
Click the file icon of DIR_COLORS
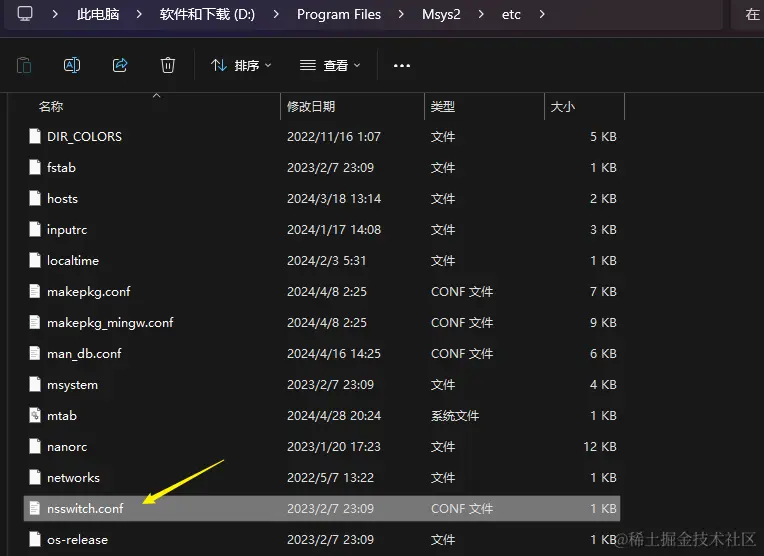[x=35, y=136]
